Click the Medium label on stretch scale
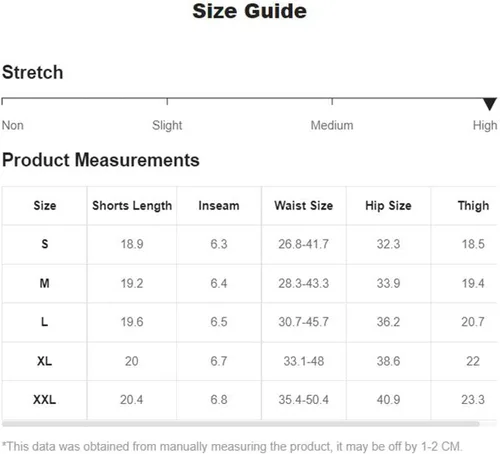 tap(332, 125)
